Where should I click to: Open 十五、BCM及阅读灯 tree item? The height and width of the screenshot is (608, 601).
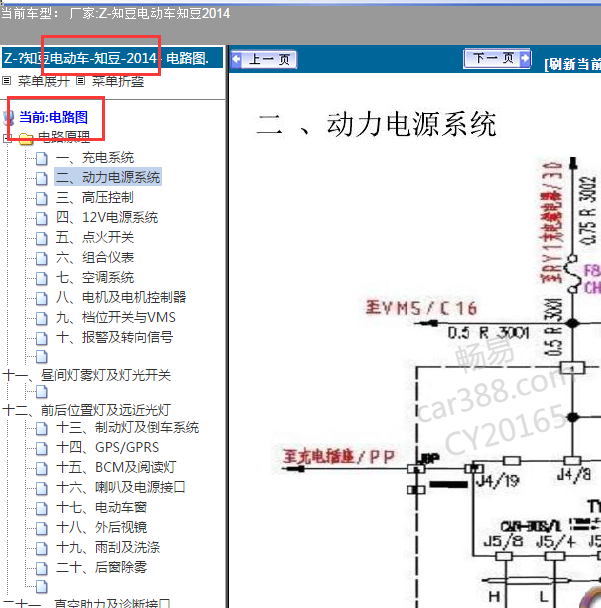tap(116, 467)
